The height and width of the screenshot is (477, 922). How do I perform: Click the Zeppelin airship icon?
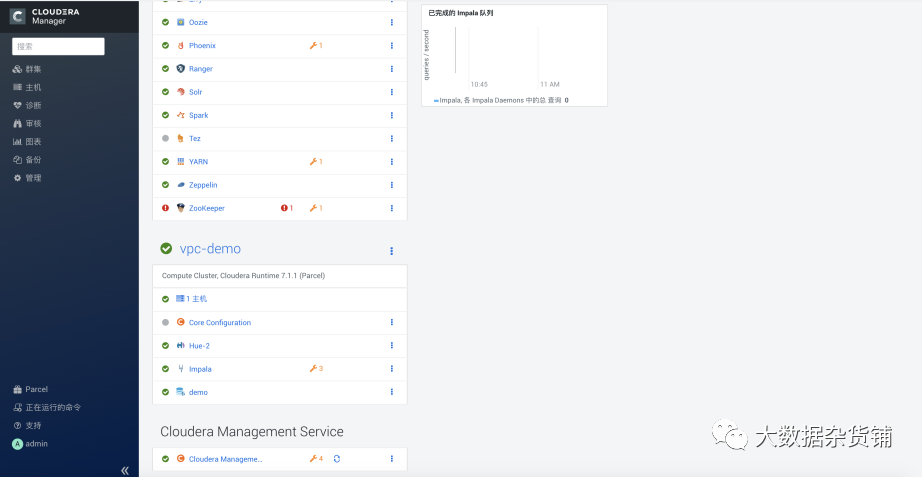(181, 185)
